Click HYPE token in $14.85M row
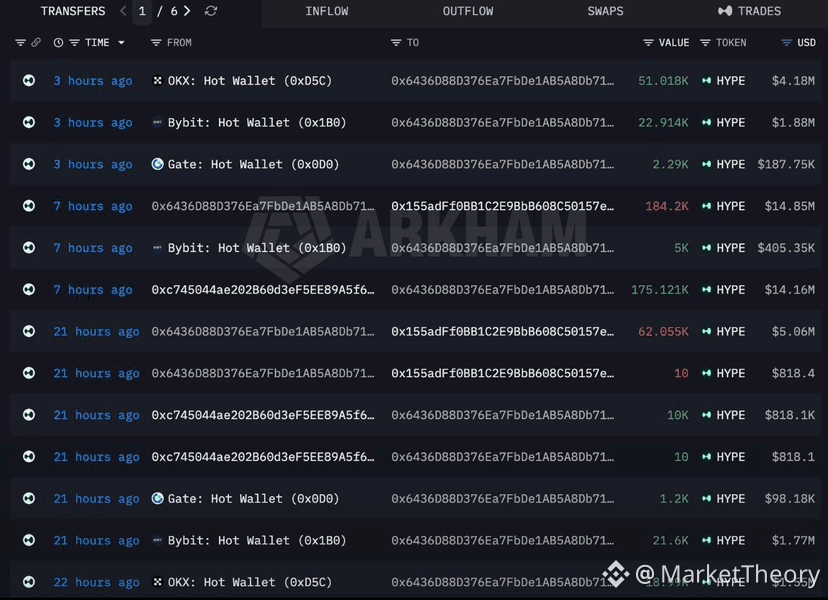Viewport: 828px width, 600px height. 730,206
